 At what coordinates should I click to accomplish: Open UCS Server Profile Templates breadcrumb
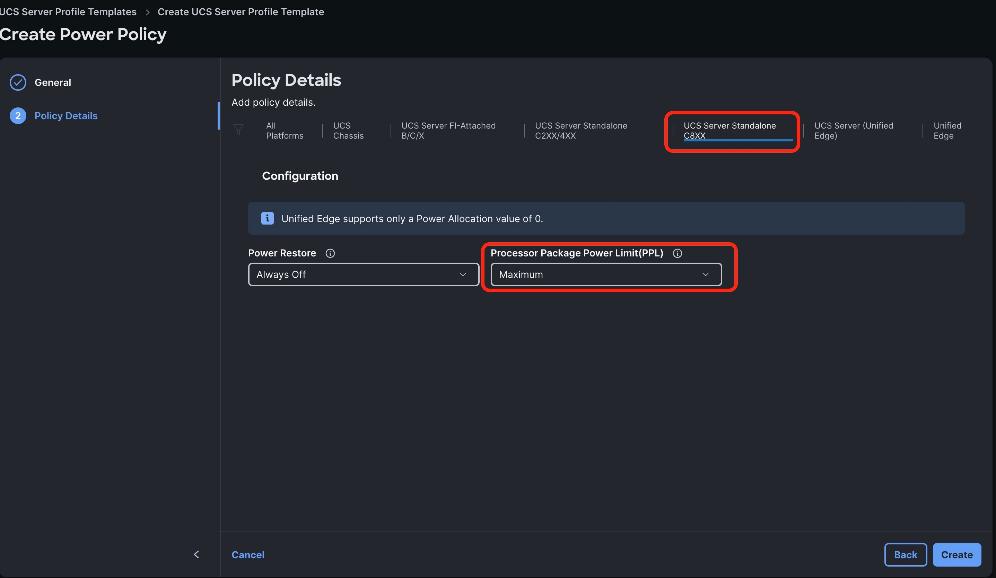pyautogui.click(x=68, y=11)
